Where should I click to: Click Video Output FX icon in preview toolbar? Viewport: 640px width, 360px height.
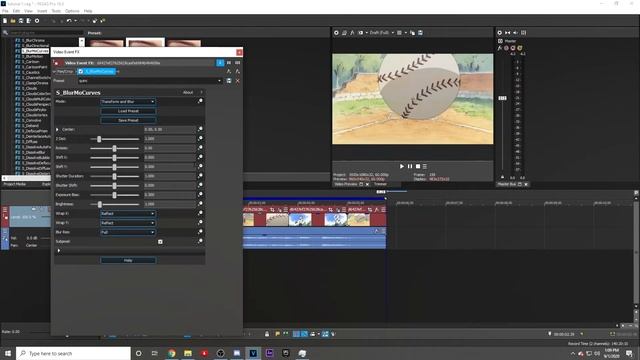click(352, 33)
